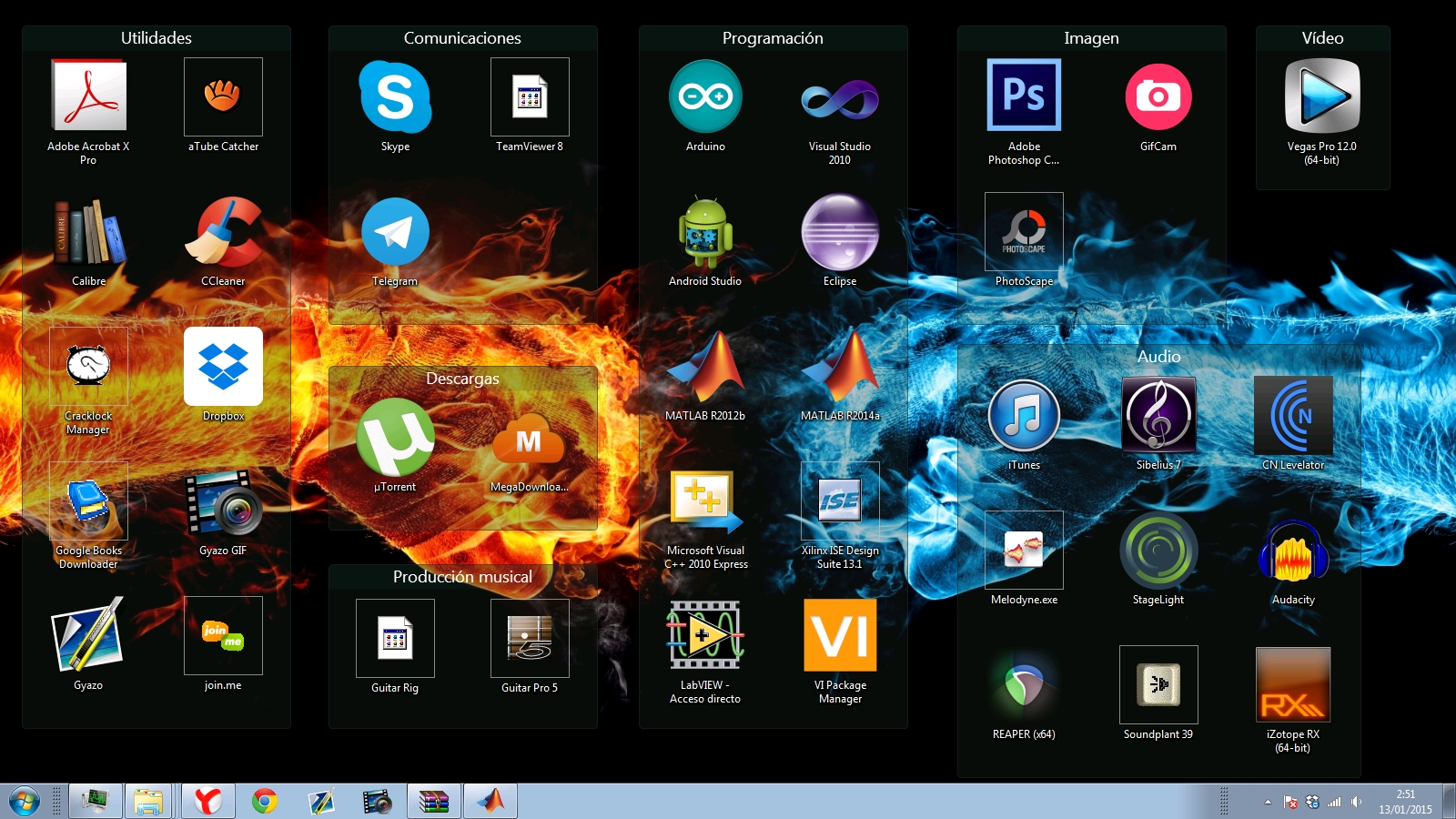
Task: Open Adobe Acrobat X Pro shortcut
Action: [88, 96]
